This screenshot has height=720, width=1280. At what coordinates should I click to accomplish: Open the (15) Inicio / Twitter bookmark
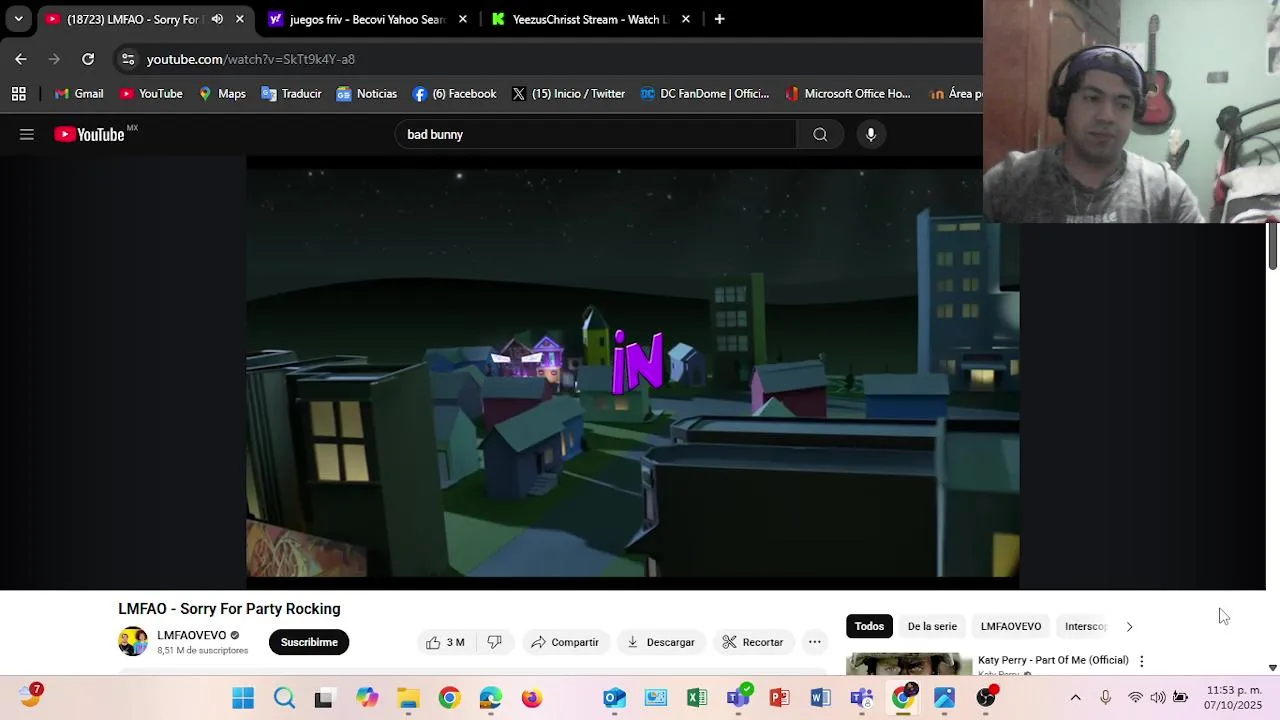[x=568, y=94]
